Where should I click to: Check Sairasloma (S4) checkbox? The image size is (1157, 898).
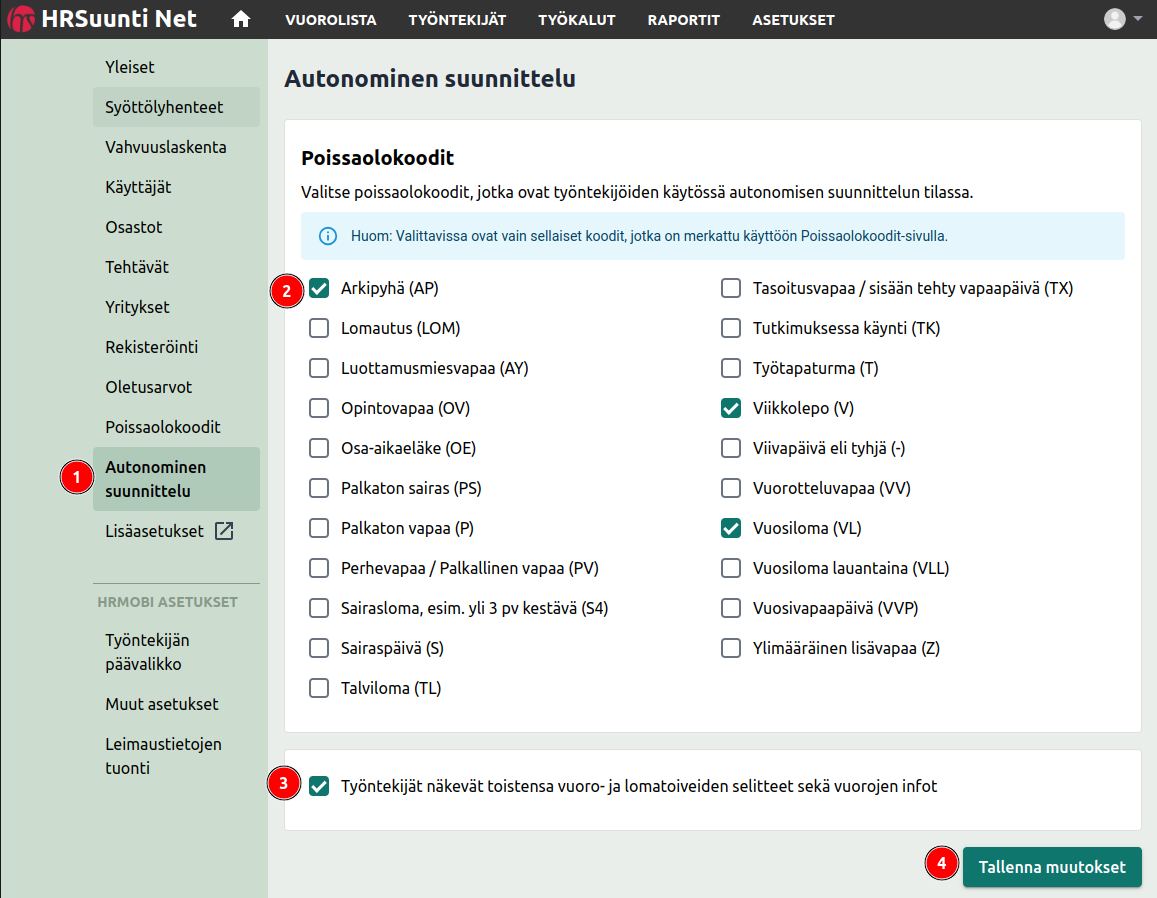[319, 608]
